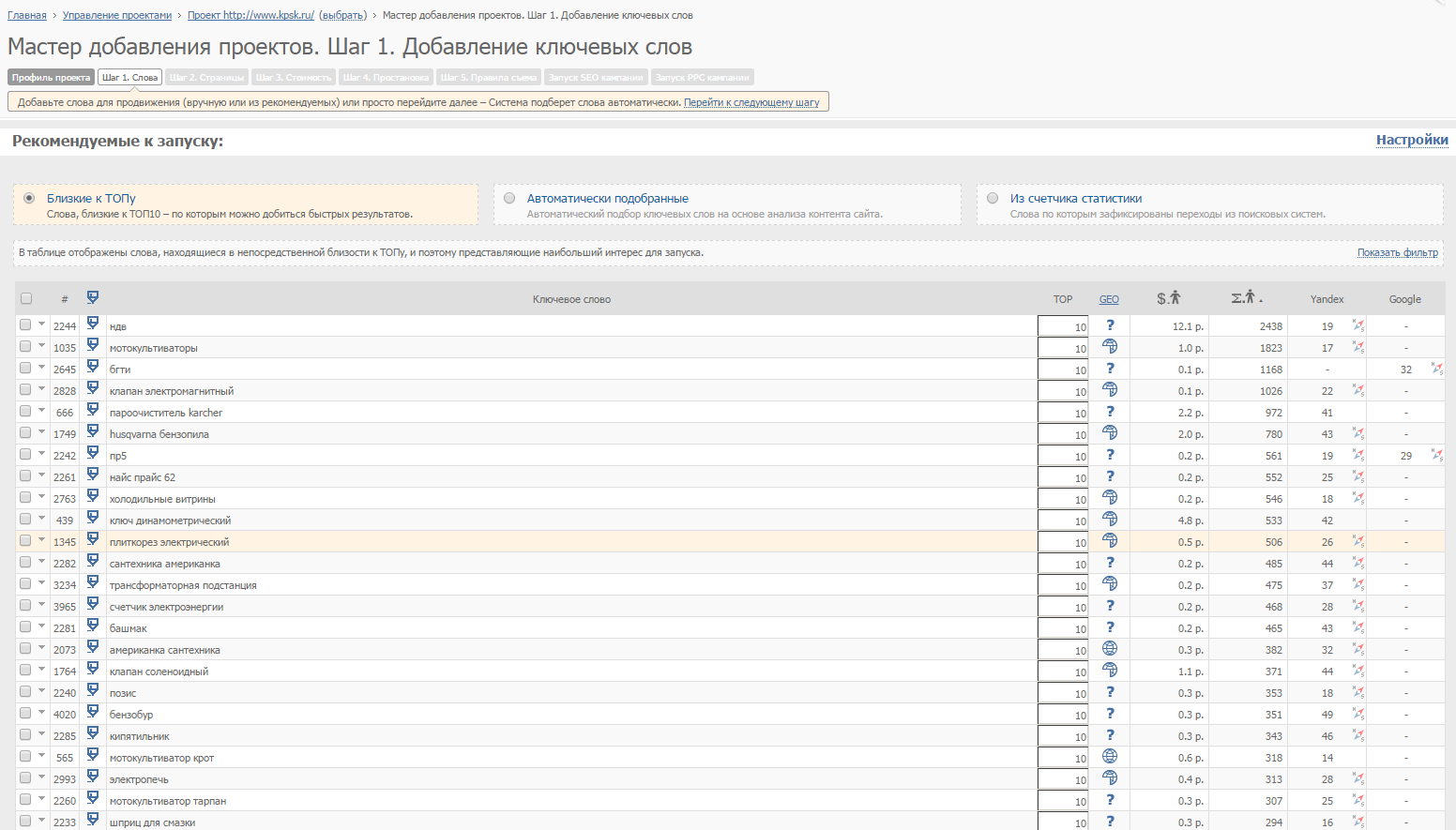Click the marker icon in the ндв row
The width and height of the screenshot is (1456, 830).
point(93,323)
